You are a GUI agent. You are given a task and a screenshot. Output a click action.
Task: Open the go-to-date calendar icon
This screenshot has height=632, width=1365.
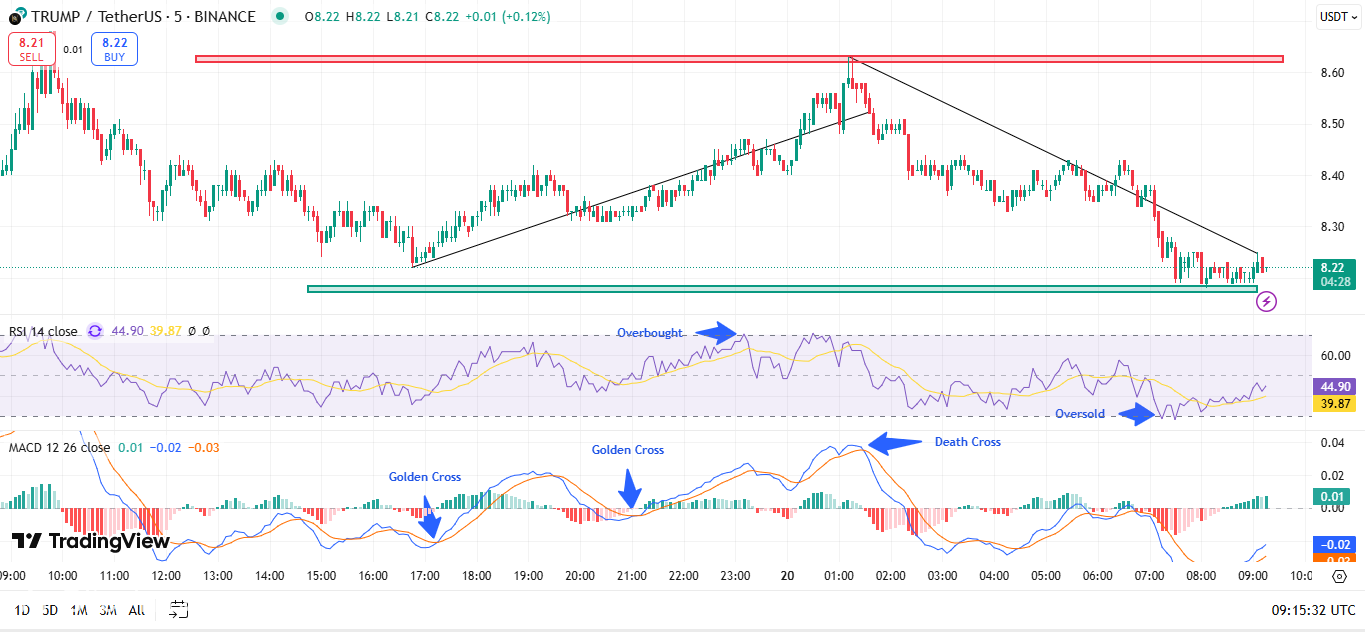point(179,608)
